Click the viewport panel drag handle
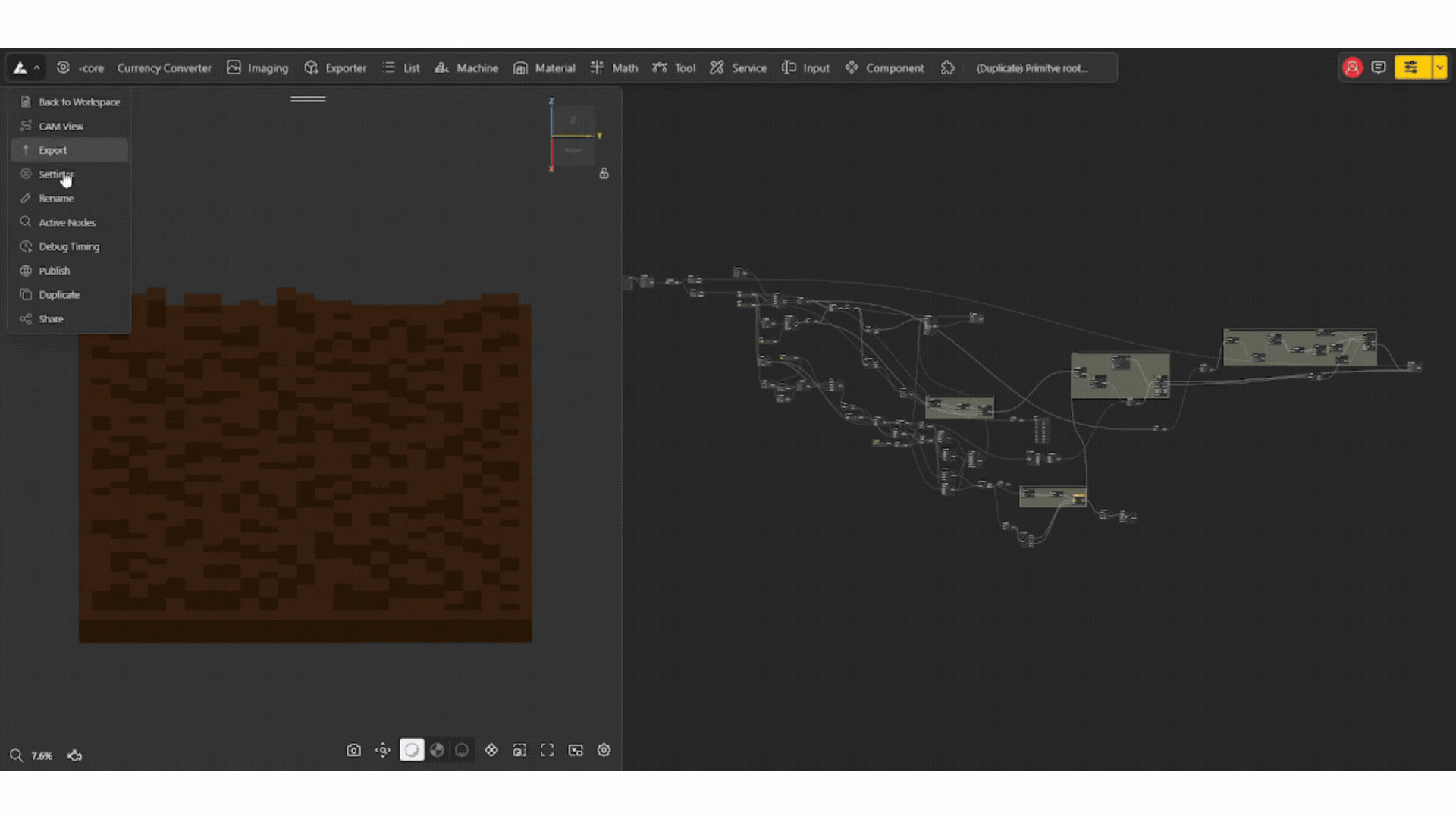 pyautogui.click(x=308, y=99)
